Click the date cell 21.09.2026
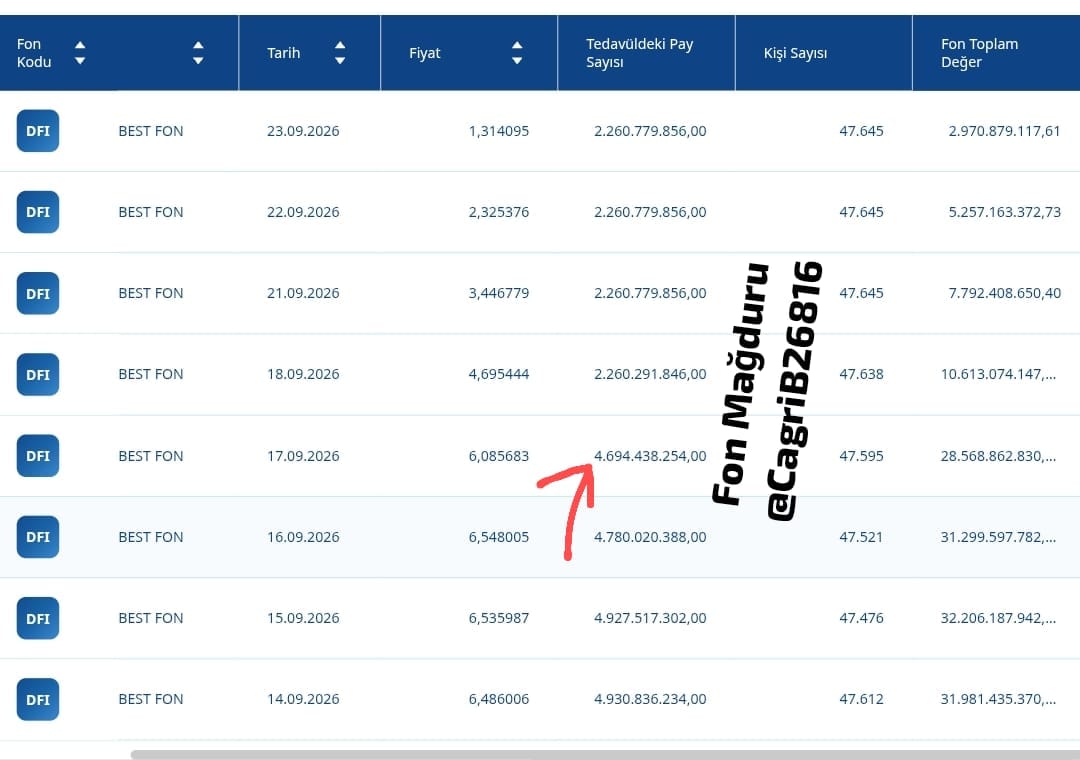This screenshot has height=760, width=1080. pos(303,293)
